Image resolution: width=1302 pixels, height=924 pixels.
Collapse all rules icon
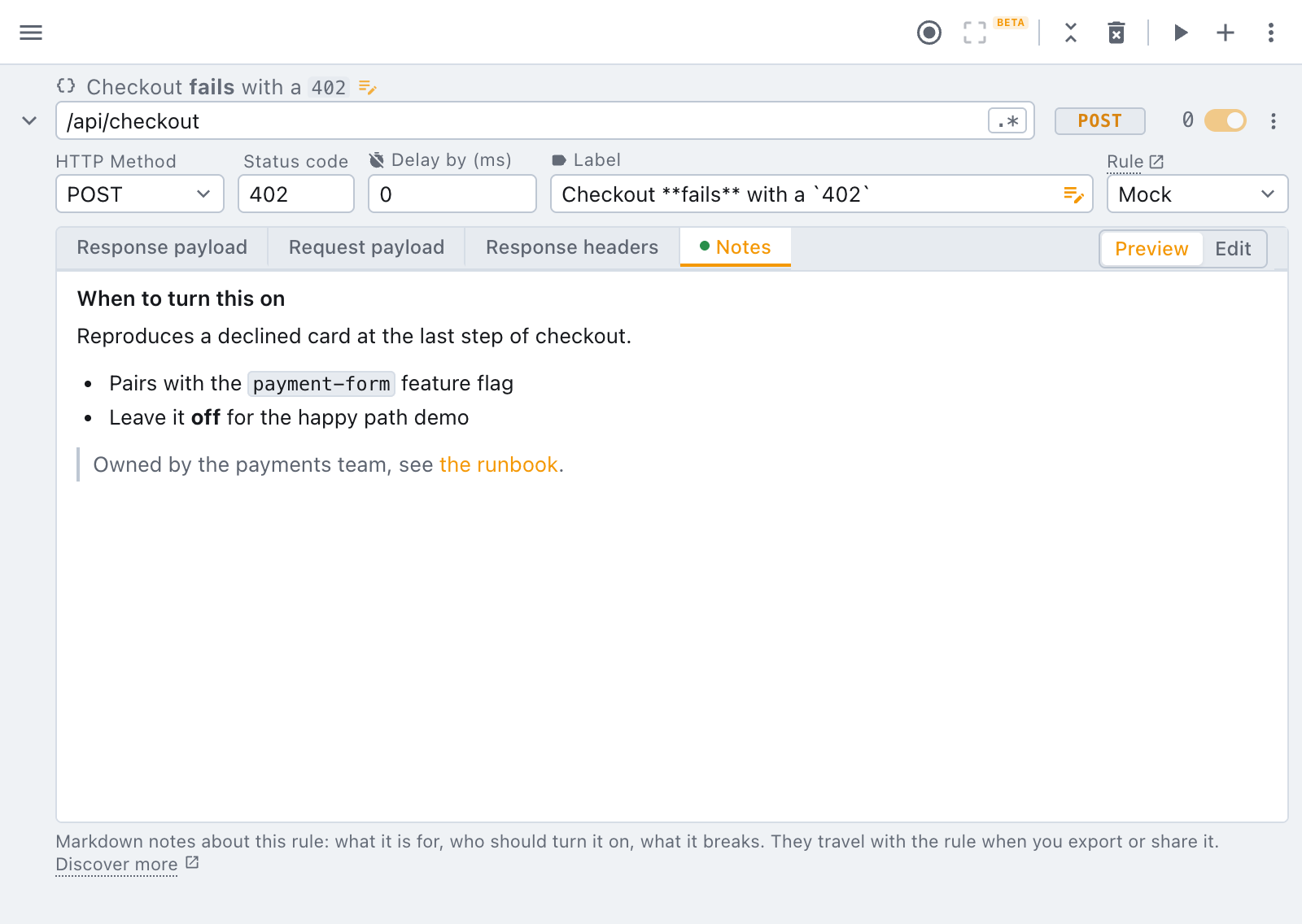[x=1071, y=33]
